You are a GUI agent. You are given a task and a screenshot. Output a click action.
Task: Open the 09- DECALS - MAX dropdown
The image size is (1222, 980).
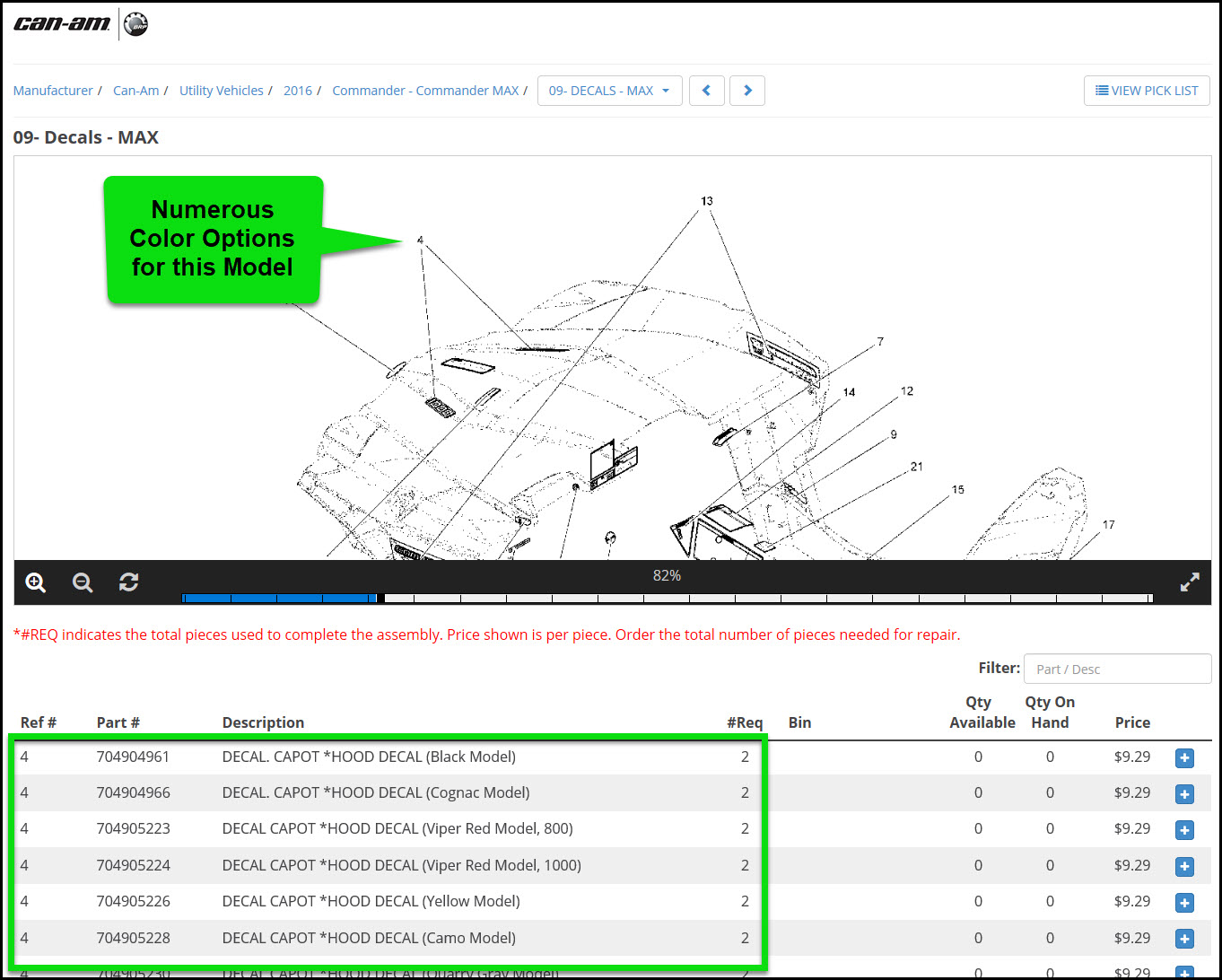610,91
